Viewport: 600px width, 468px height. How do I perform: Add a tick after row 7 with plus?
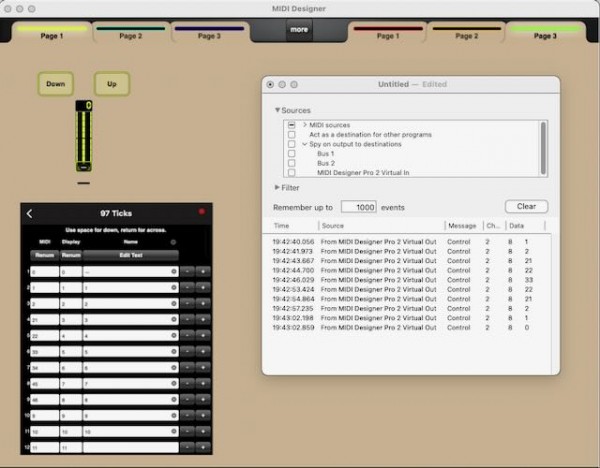(203, 367)
